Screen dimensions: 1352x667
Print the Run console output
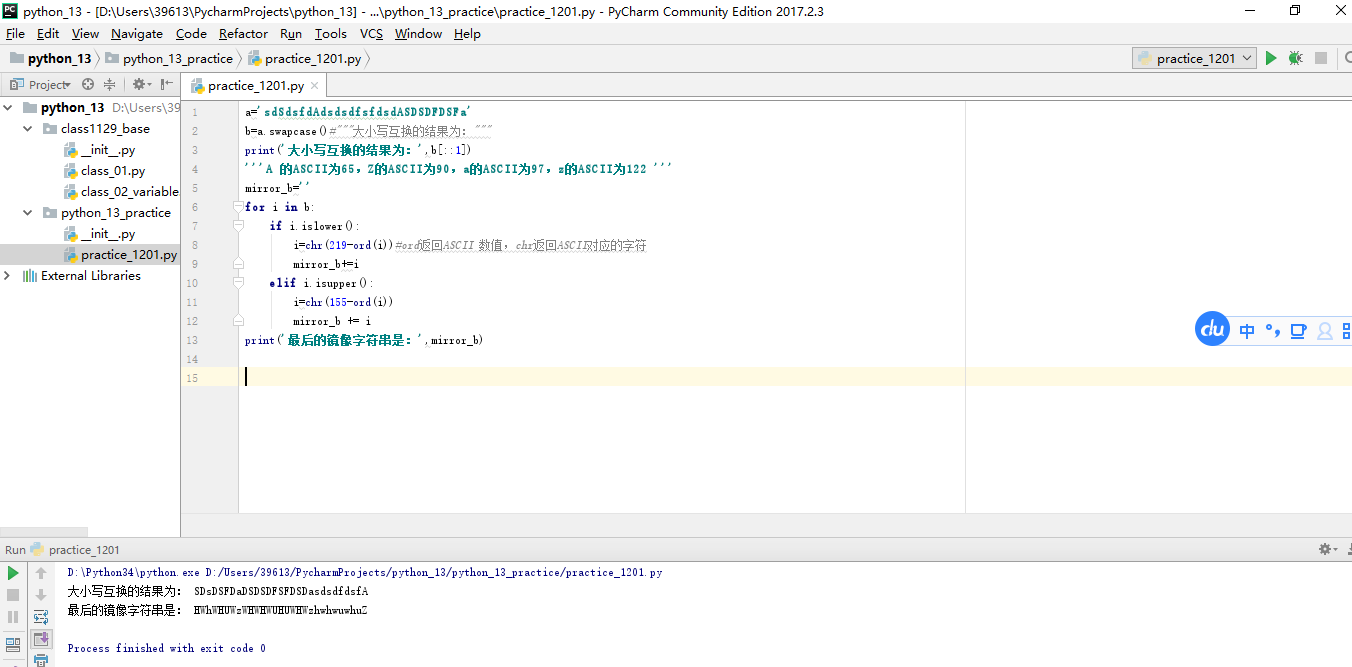(41, 661)
